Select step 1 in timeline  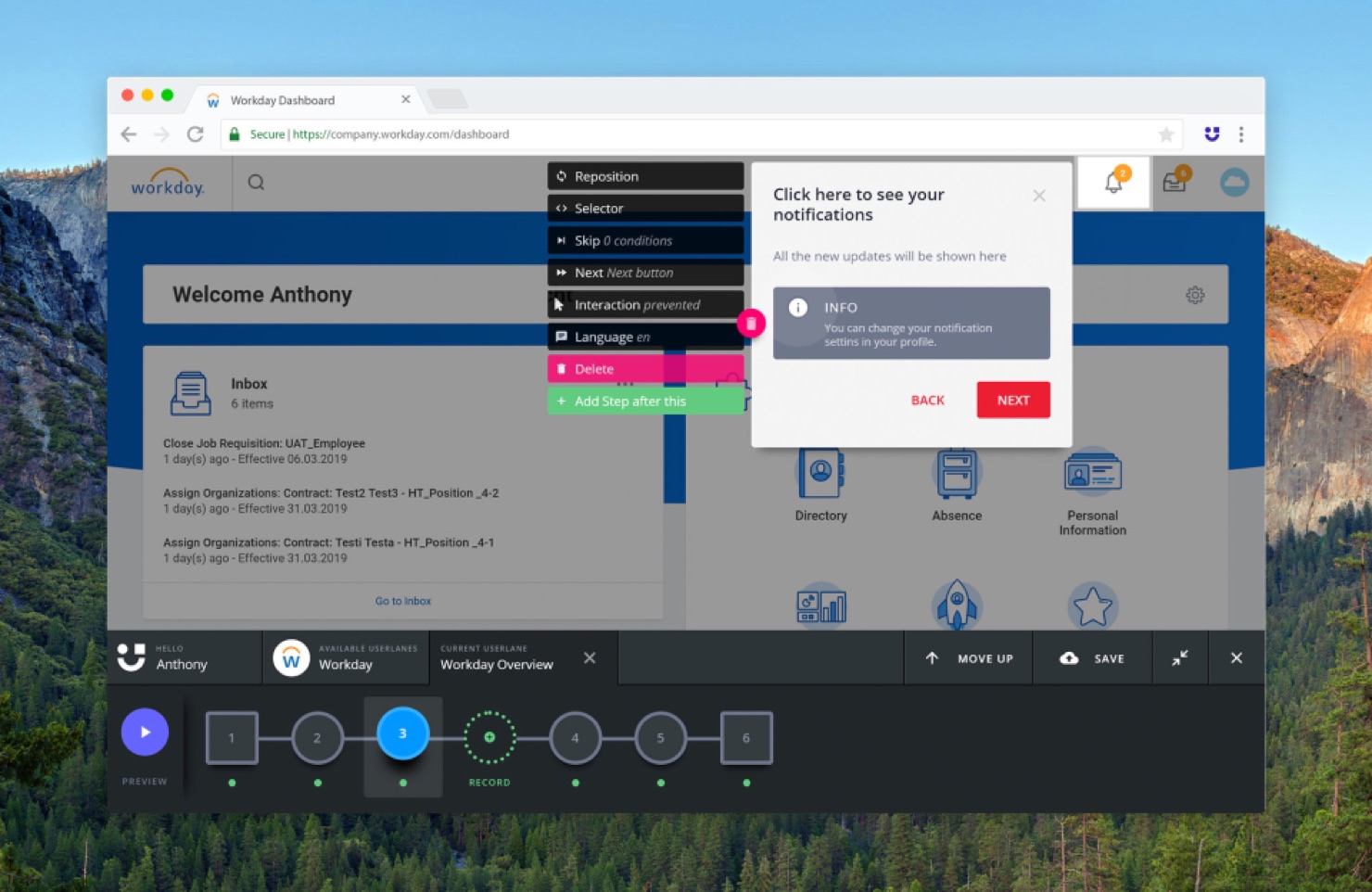[x=232, y=738]
